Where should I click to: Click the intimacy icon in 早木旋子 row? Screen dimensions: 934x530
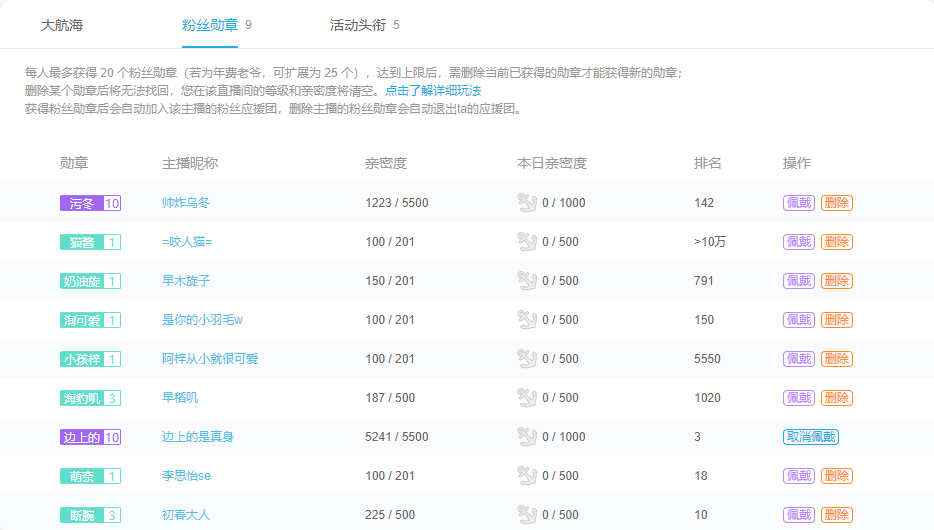pos(527,280)
